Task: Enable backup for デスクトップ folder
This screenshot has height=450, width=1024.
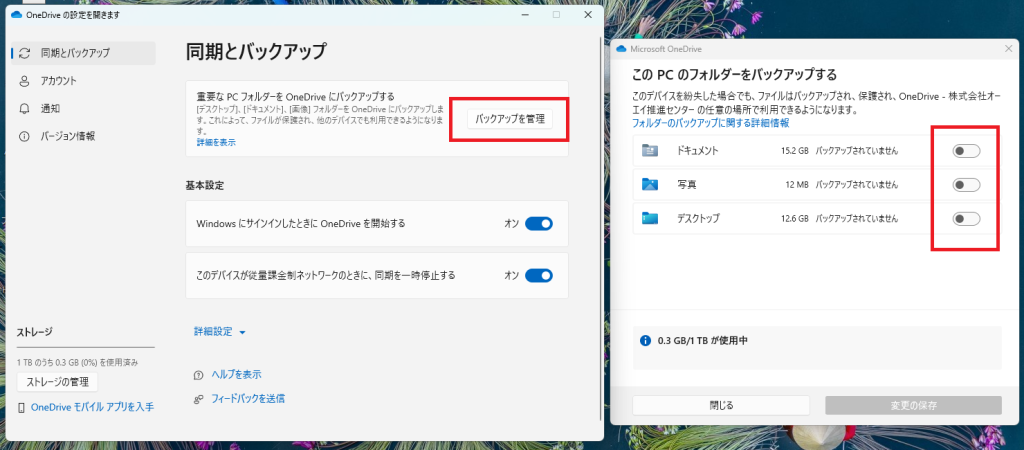Action: coord(967,219)
